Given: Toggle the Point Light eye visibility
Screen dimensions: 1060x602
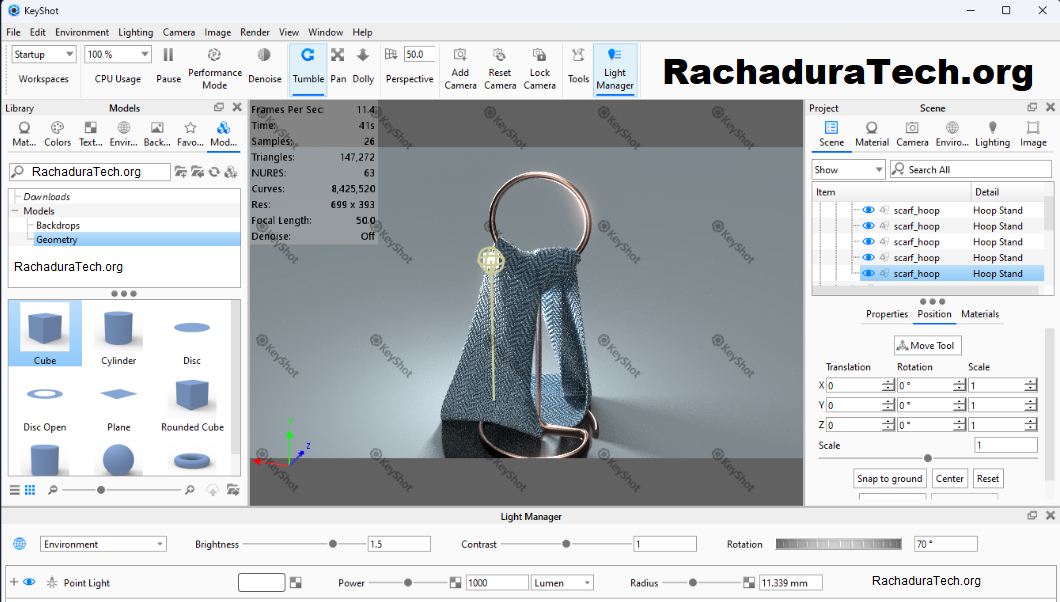Looking at the screenshot, I should [29, 582].
